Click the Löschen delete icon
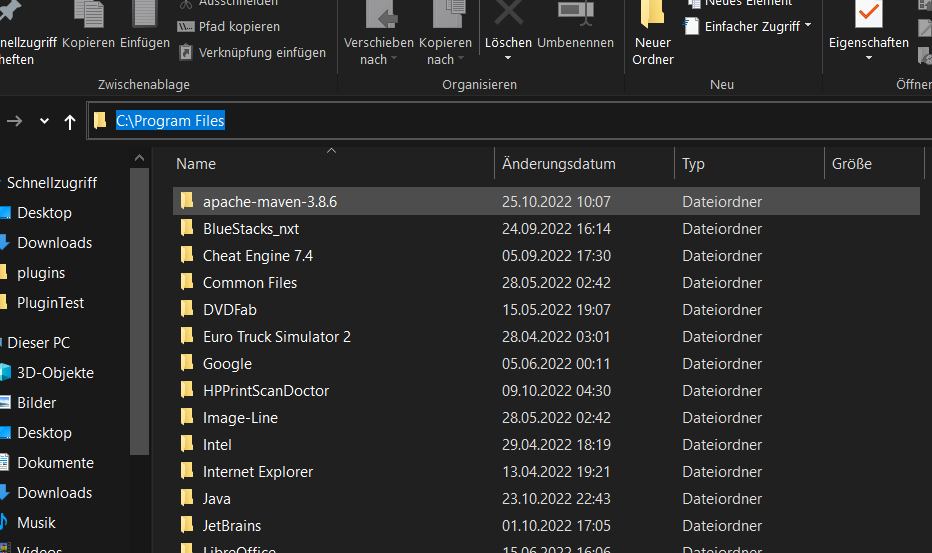 (508, 13)
